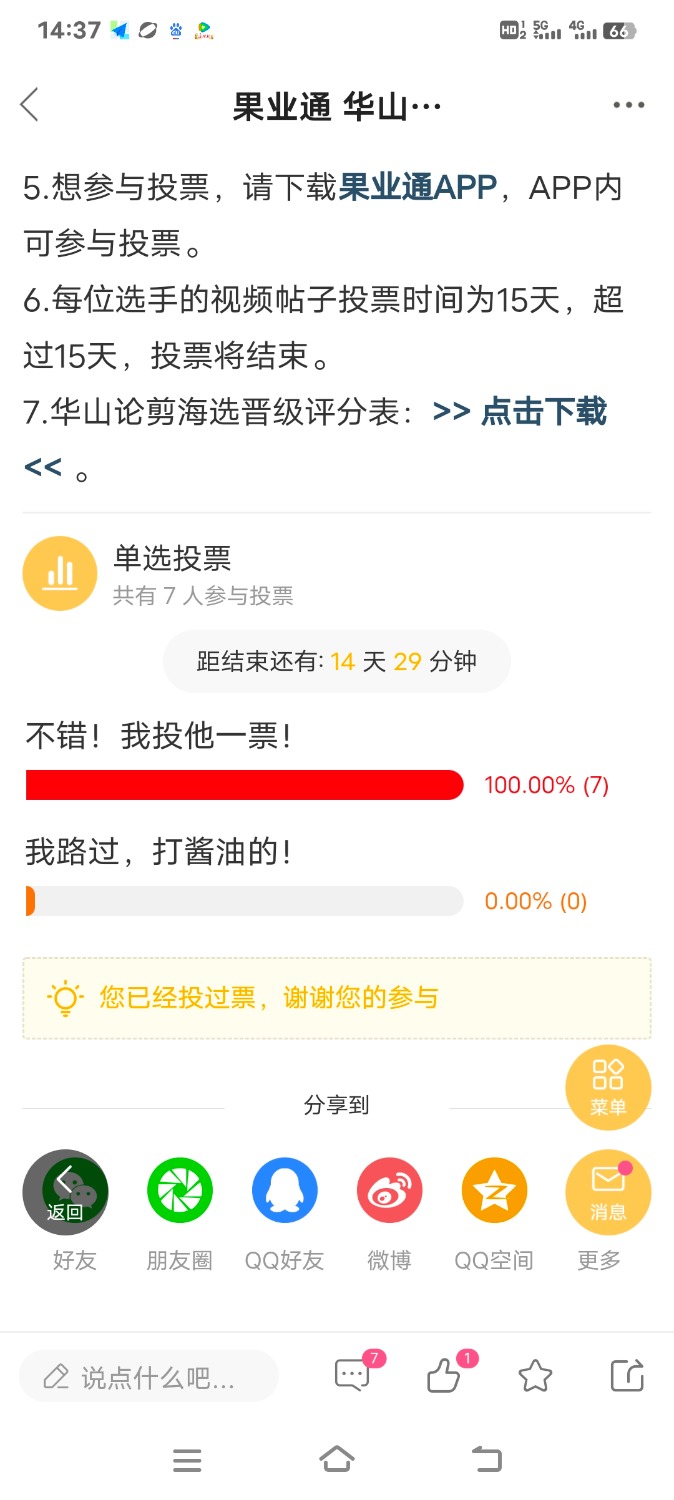Open the 果业通APP link
This screenshot has height=1500, width=674.
(x=418, y=187)
